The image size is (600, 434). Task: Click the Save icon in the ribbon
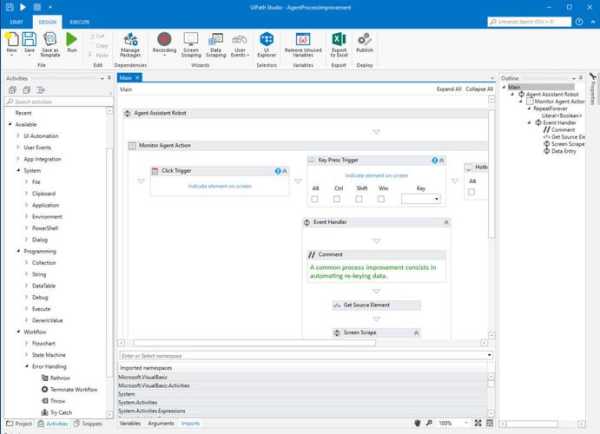(29, 40)
